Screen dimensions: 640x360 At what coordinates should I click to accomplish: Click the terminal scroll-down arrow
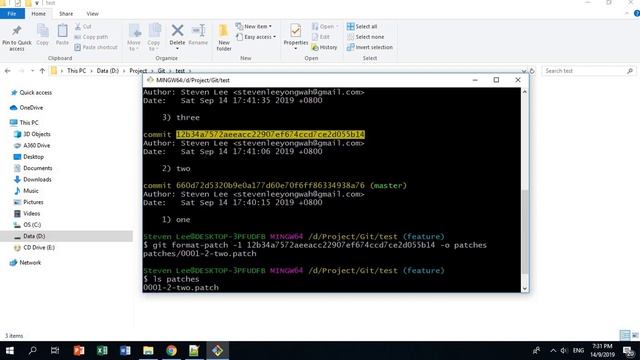pos(524,288)
